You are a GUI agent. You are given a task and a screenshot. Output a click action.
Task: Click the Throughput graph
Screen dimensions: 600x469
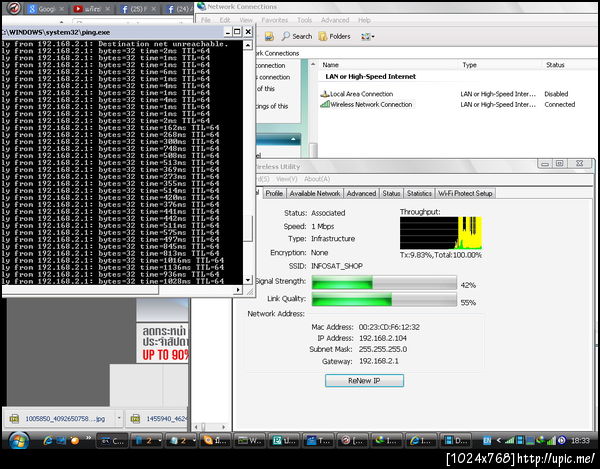(441, 233)
